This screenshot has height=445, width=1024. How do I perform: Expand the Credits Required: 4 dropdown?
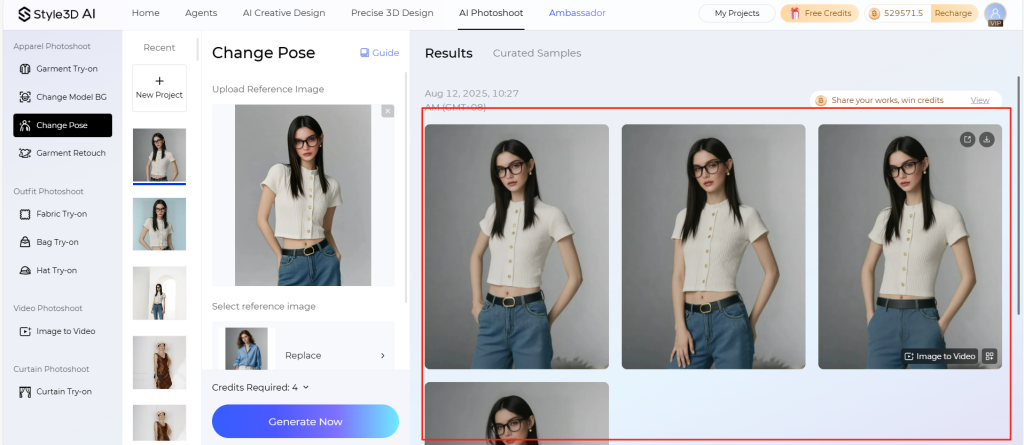[261, 387]
